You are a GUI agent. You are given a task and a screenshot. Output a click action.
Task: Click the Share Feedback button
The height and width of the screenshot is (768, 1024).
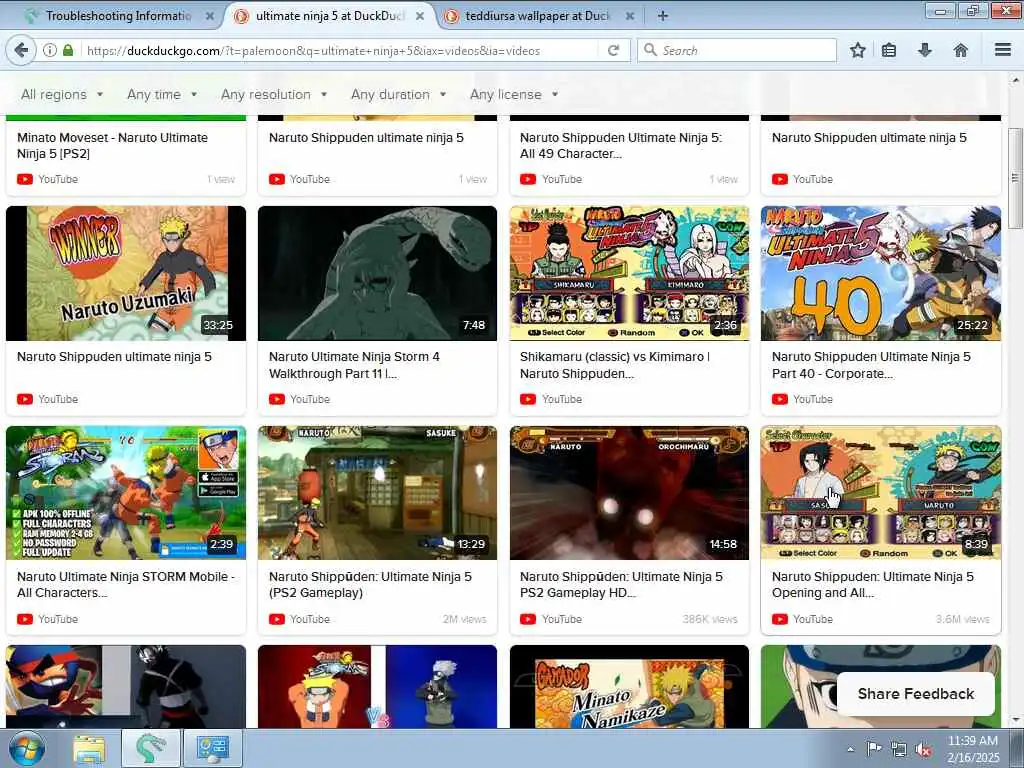pos(916,694)
